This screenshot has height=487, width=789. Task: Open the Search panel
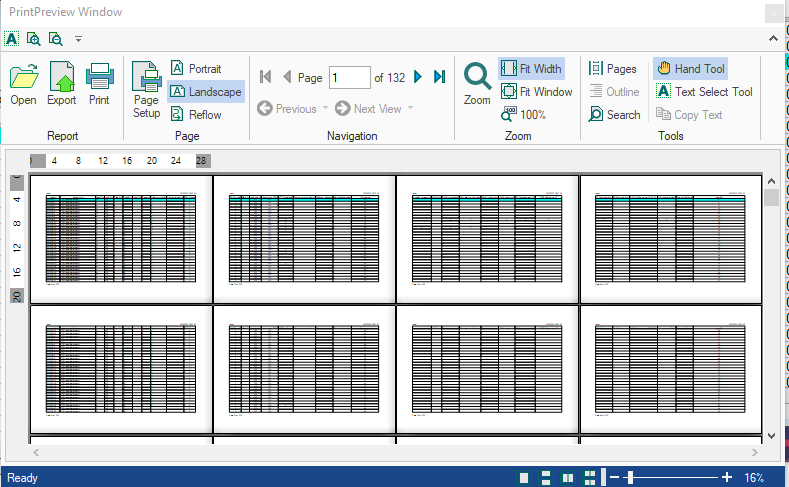tap(614, 115)
